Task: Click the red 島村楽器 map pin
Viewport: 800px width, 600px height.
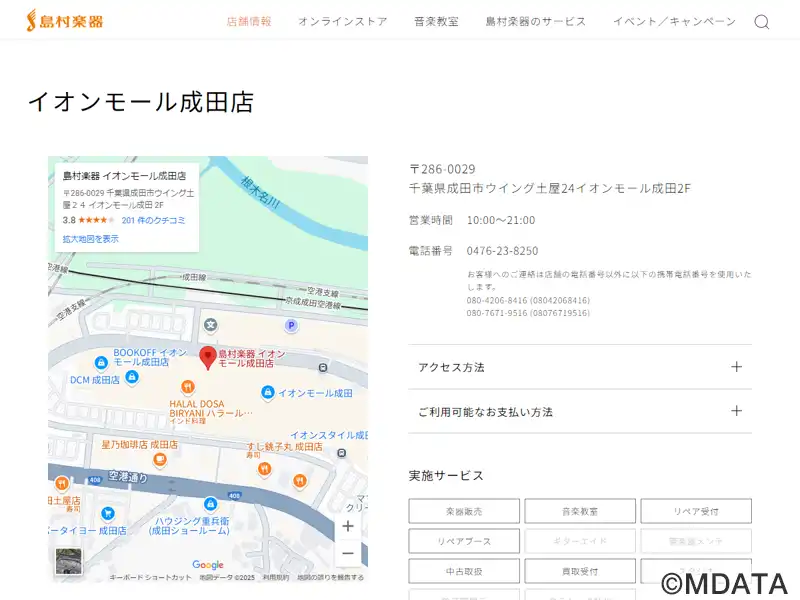Action: [x=208, y=358]
